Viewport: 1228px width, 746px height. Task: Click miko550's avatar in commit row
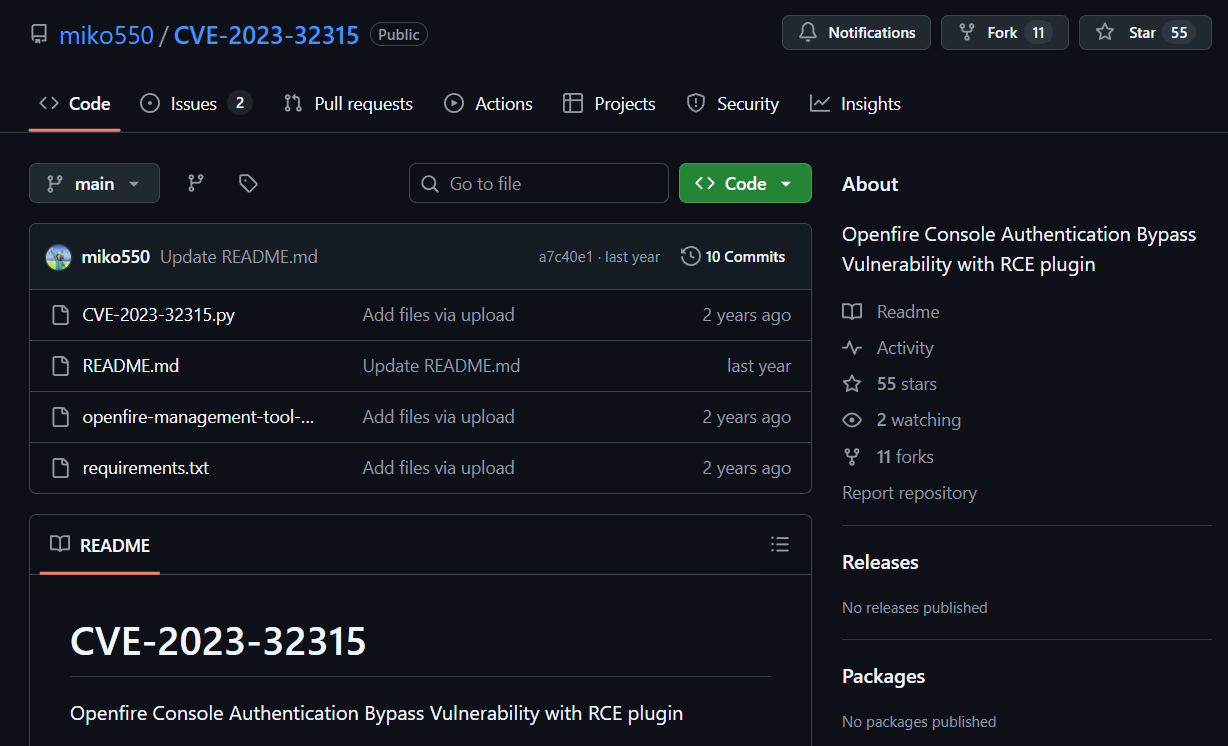tap(58, 257)
